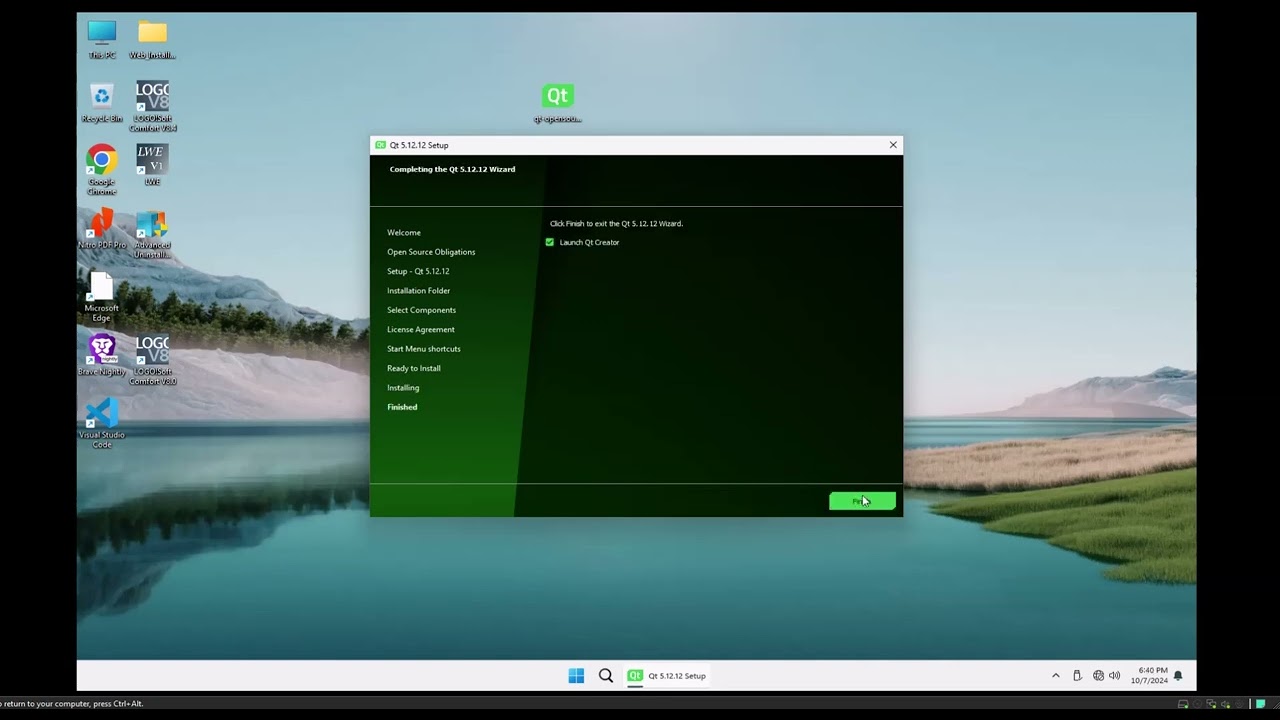The height and width of the screenshot is (720, 1280).
Task: Select the Google Chrome desktop shortcut
Action: click(x=102, y=170)
